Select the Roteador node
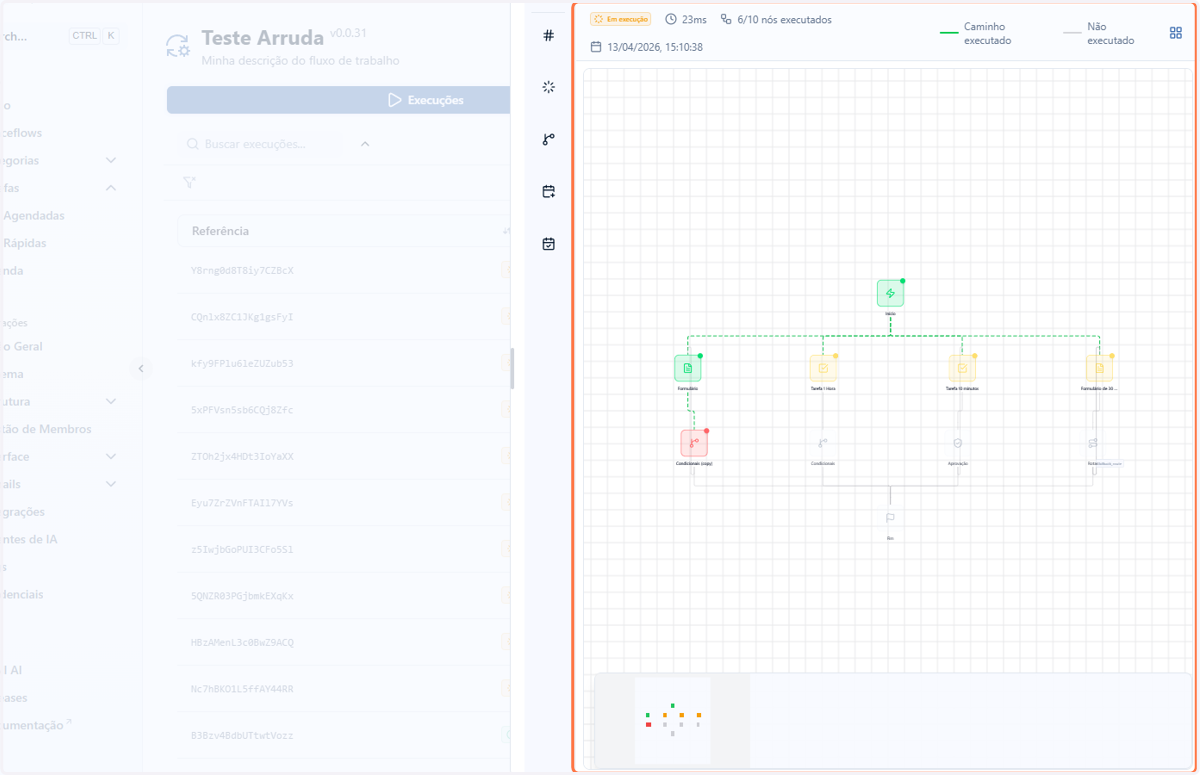This screenshot has height=775, width=1200. 1094,443
